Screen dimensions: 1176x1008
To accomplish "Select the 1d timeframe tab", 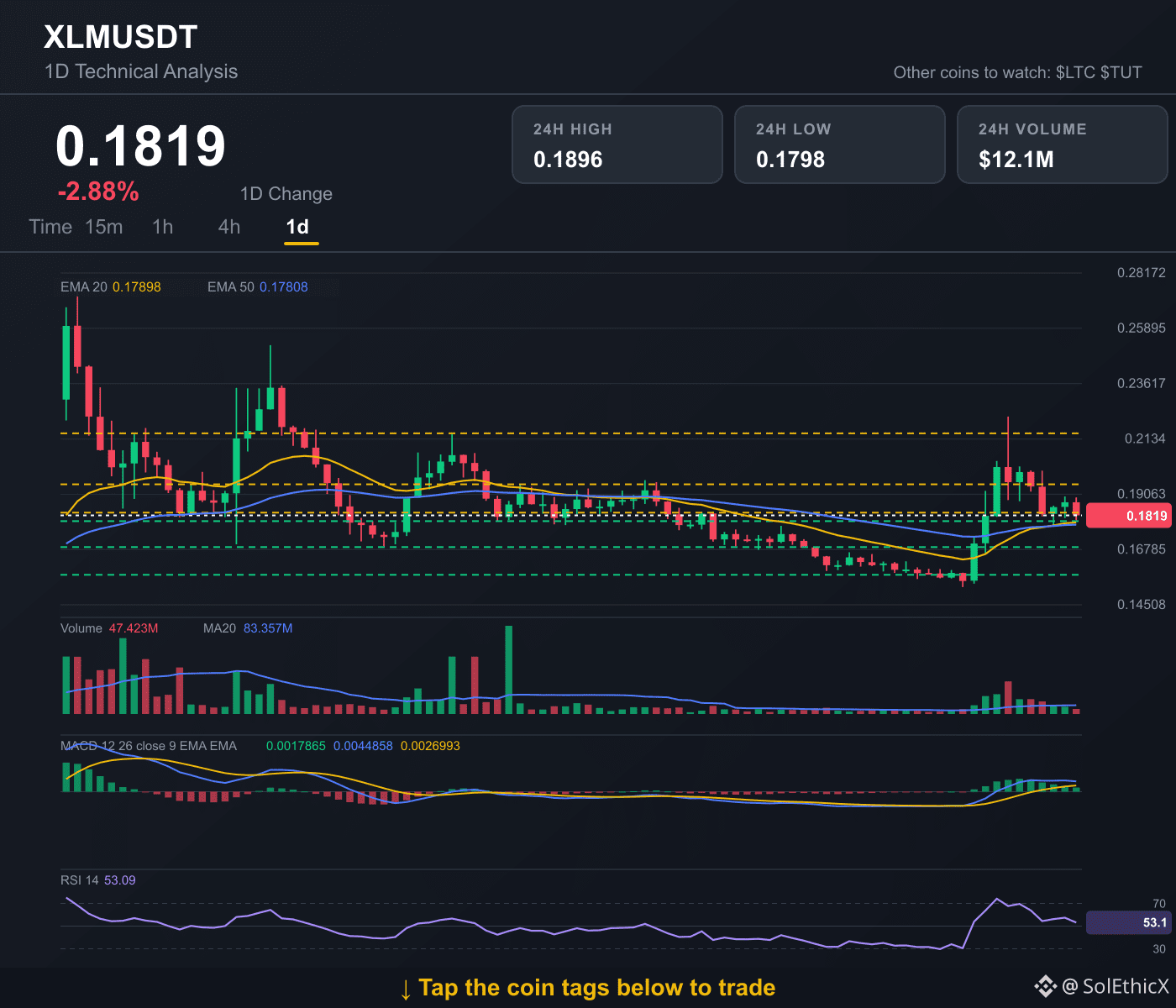I will point(298,227).
